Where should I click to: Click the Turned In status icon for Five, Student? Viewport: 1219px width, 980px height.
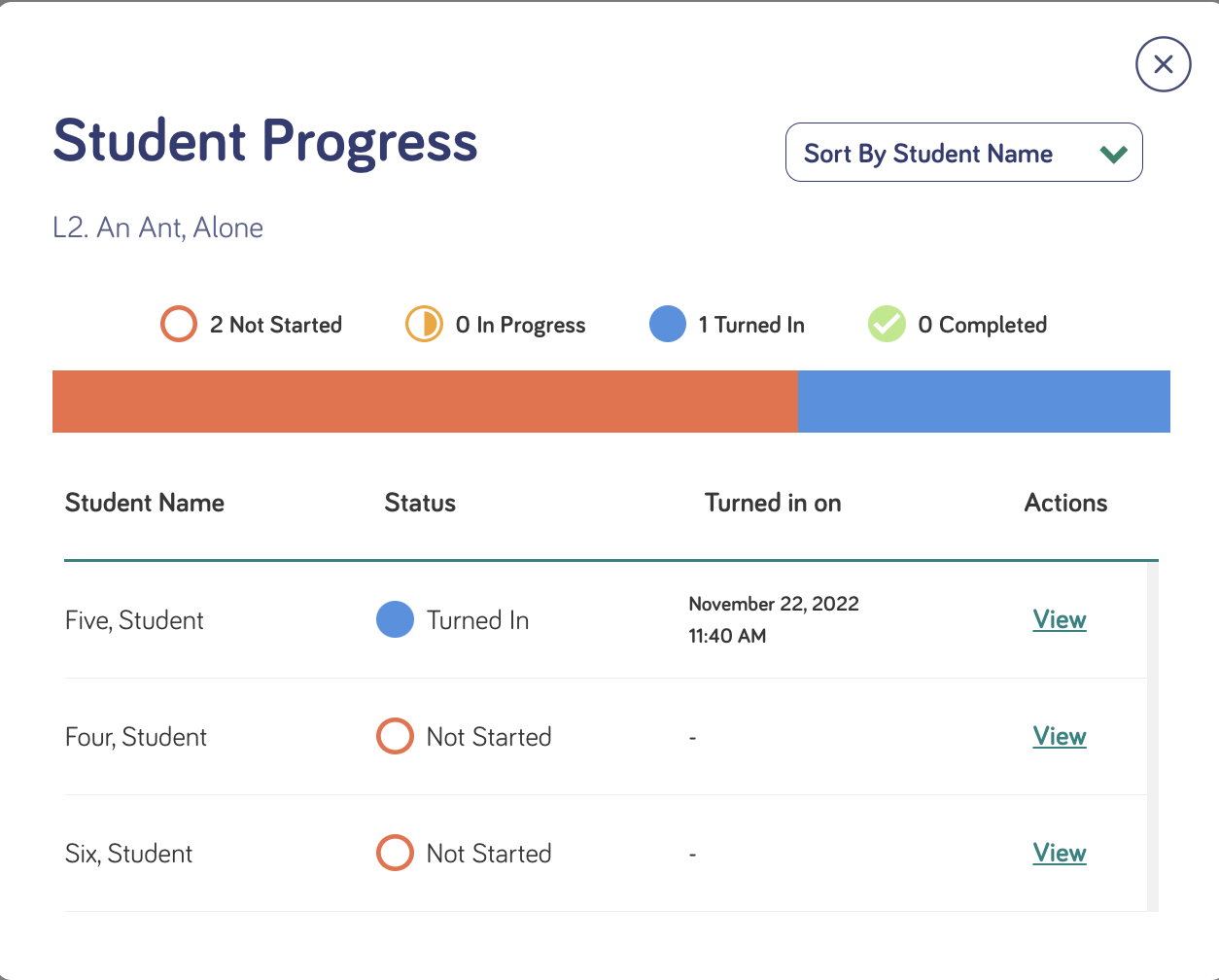396,619
